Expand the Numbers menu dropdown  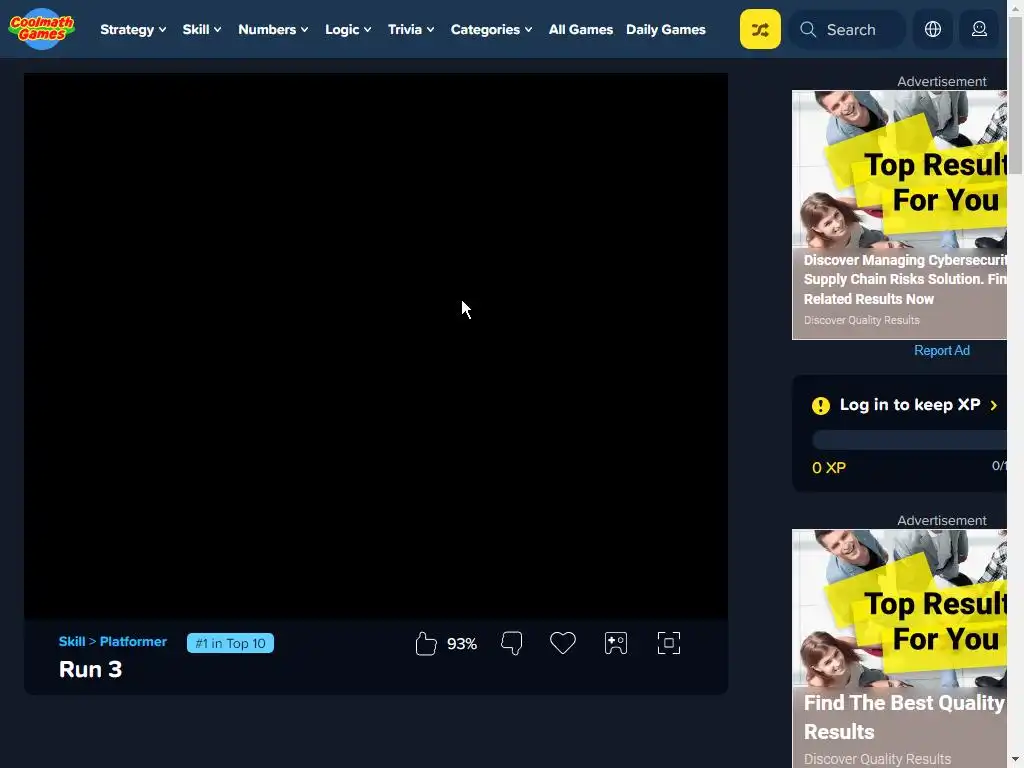pos(273,29)
